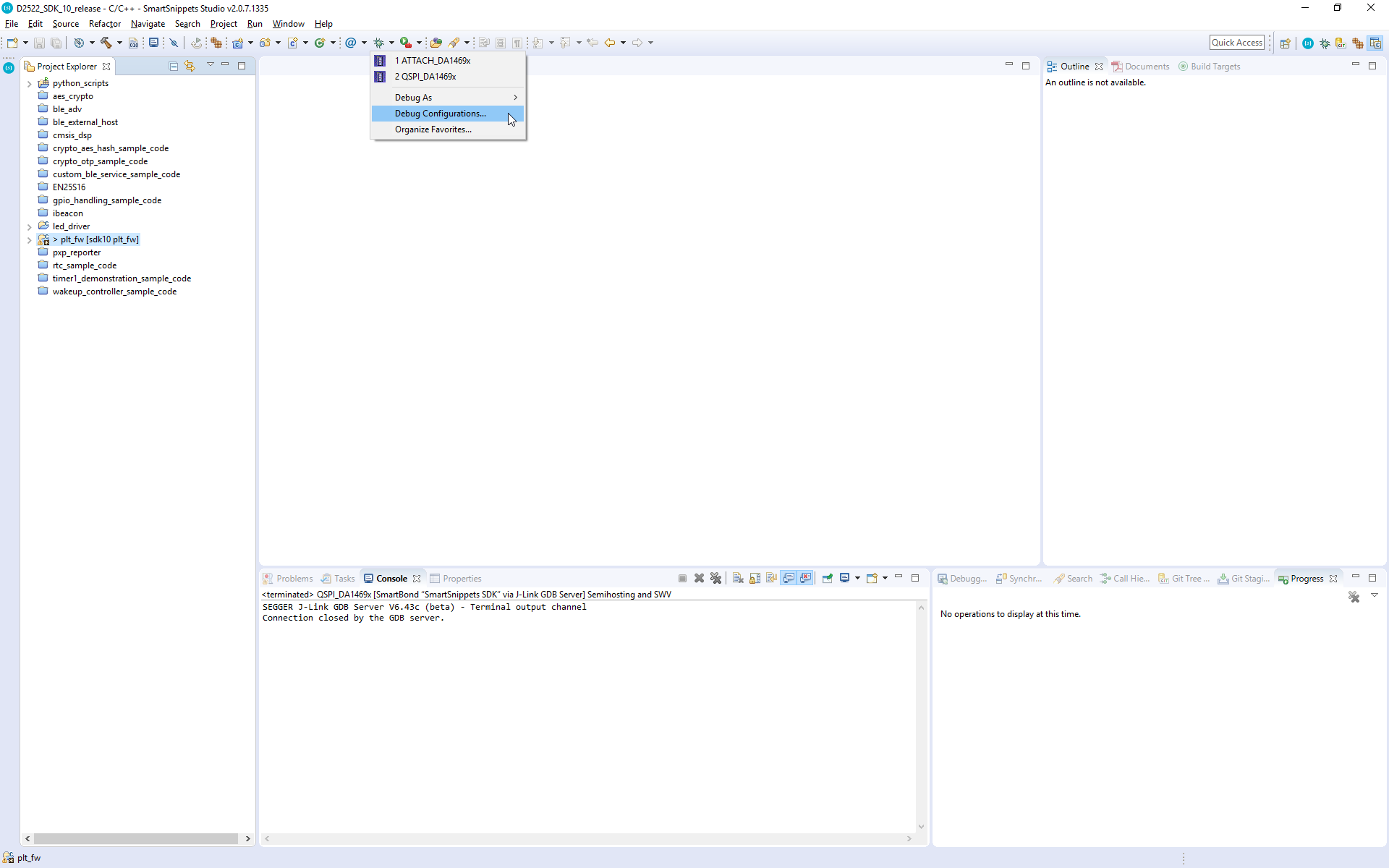The height and width of the screenshot is (868, 1389).
Task: Click the Pin Console icon
Action: tap(827, 578)
